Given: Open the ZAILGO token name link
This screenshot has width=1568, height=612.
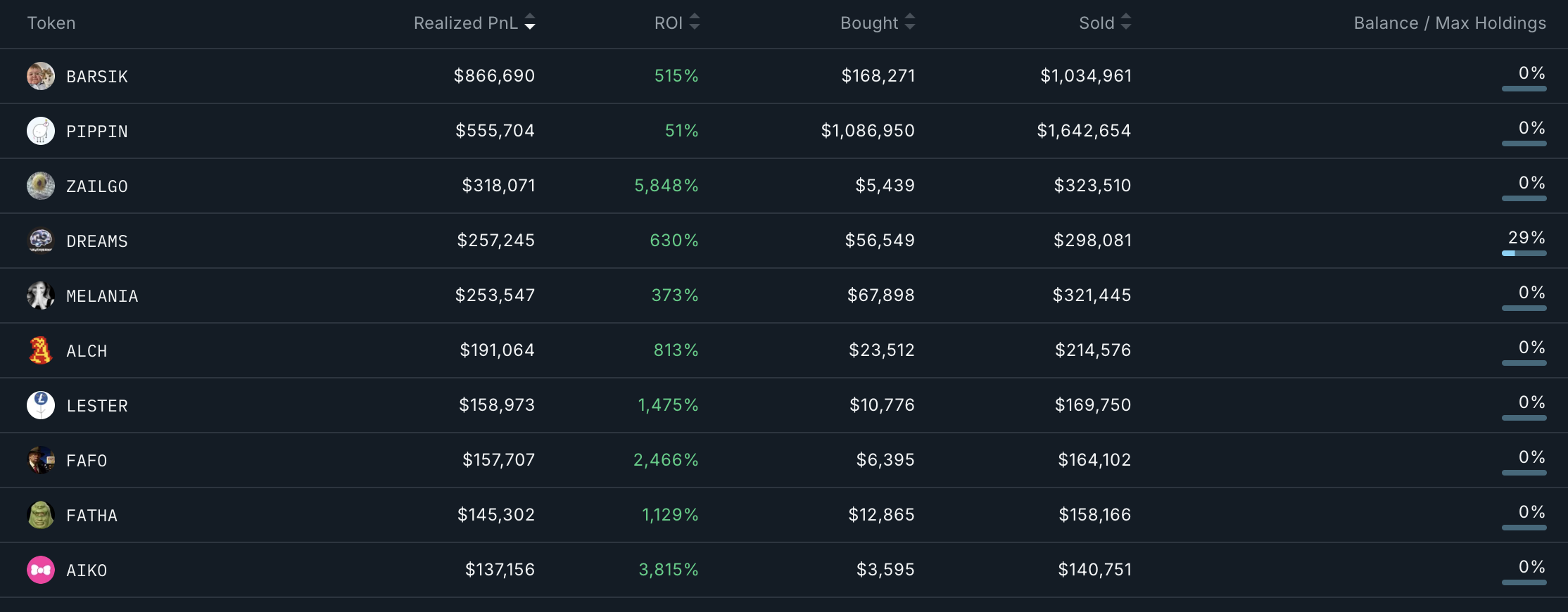Looking at the screenshot, I should click(97, 186).
